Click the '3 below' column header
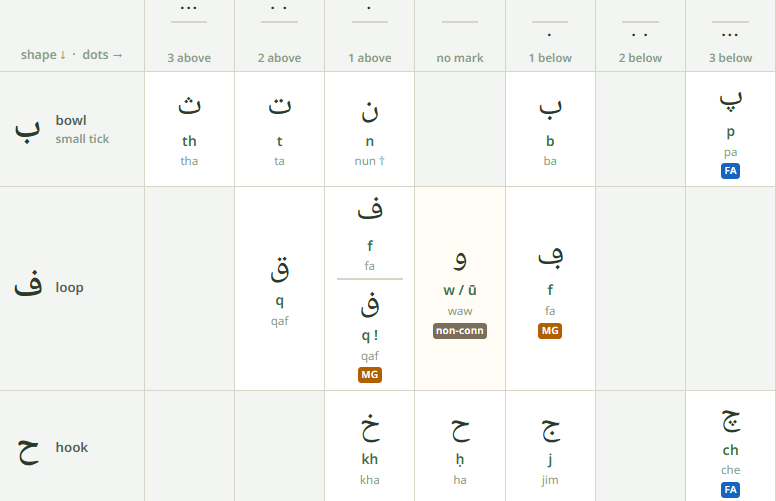 [730, 35]
